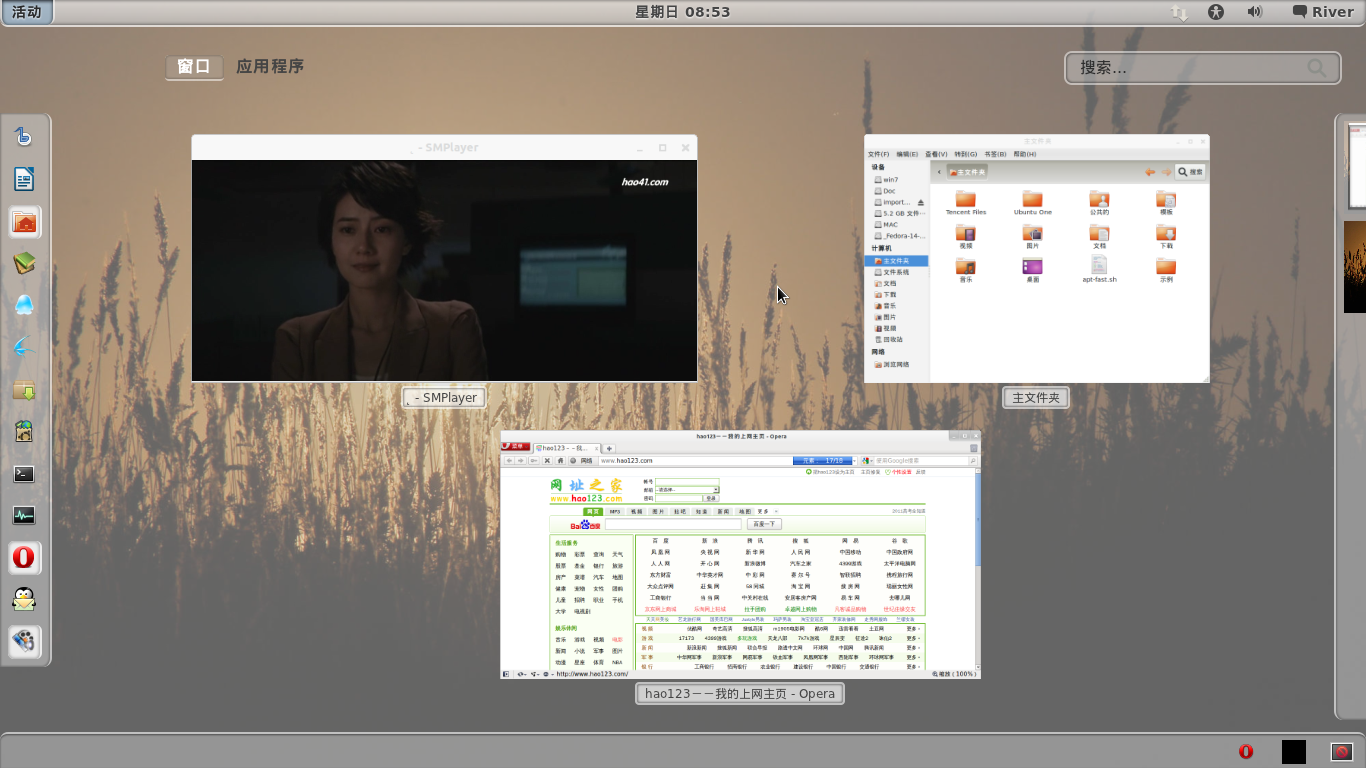Image resolution: width=1366 pixels, height=768 pixels.
Task: Open the 文件(F) menu in the file manager
Action: 879,154
